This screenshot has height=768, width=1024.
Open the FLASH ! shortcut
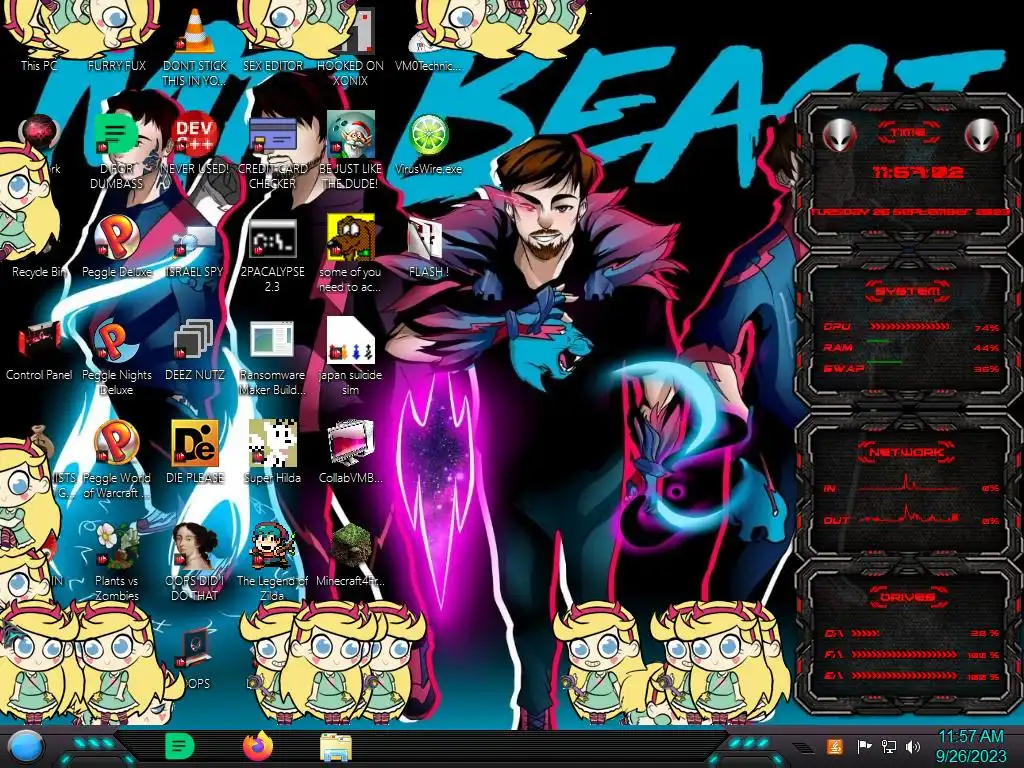[x=428, y=248]
